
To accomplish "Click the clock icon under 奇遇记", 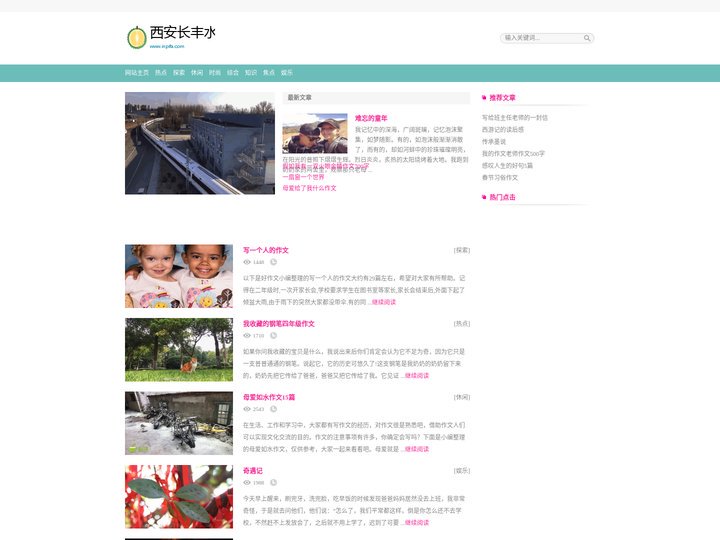I will click(273, 483).
